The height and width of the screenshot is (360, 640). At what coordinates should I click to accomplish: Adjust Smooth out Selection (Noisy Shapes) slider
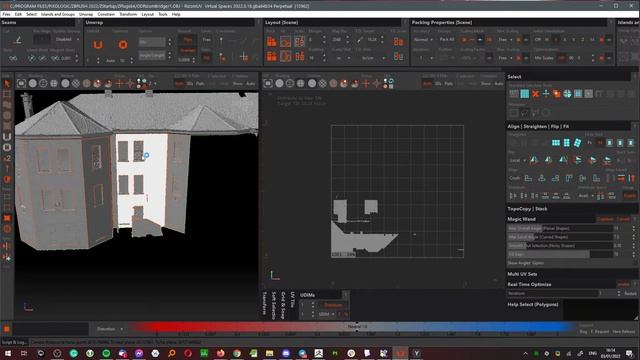point(560,246)
